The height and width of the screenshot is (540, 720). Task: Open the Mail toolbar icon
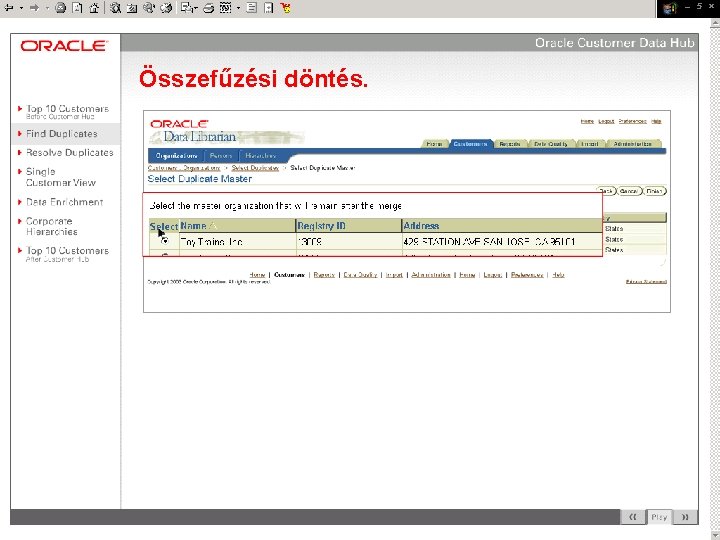186,8
